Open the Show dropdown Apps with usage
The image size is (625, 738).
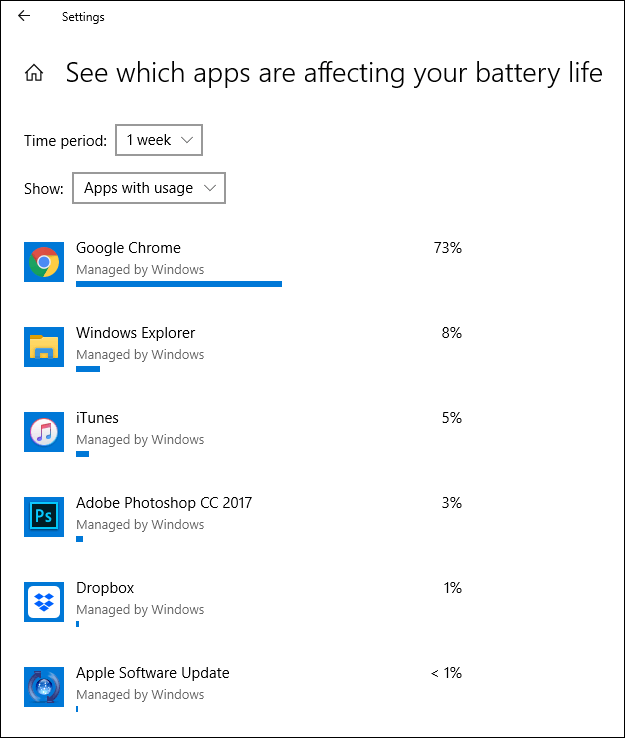point(149,188)
